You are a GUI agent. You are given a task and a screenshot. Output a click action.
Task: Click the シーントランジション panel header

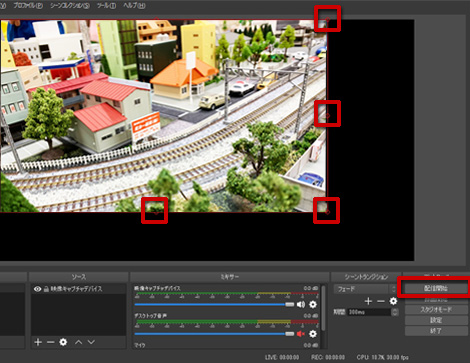click(366, 277)
